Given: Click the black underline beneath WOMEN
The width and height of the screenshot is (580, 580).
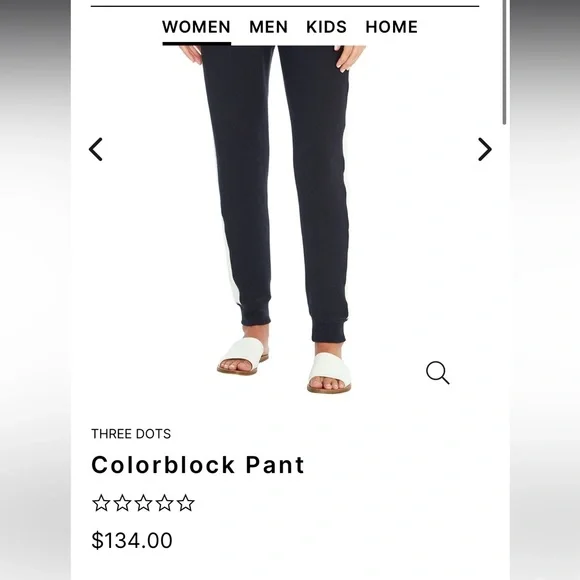Looking at the screenshot, I should 196,44.
